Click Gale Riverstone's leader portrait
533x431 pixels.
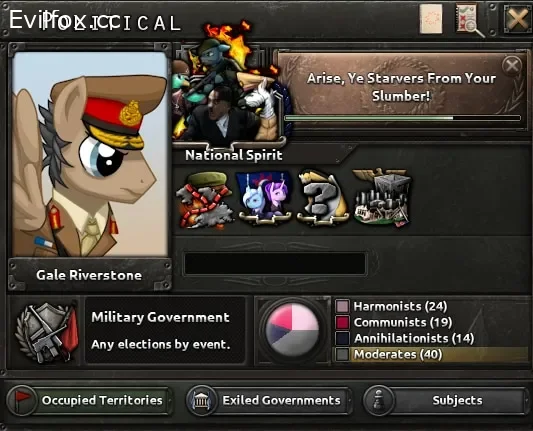coord(90,154)
